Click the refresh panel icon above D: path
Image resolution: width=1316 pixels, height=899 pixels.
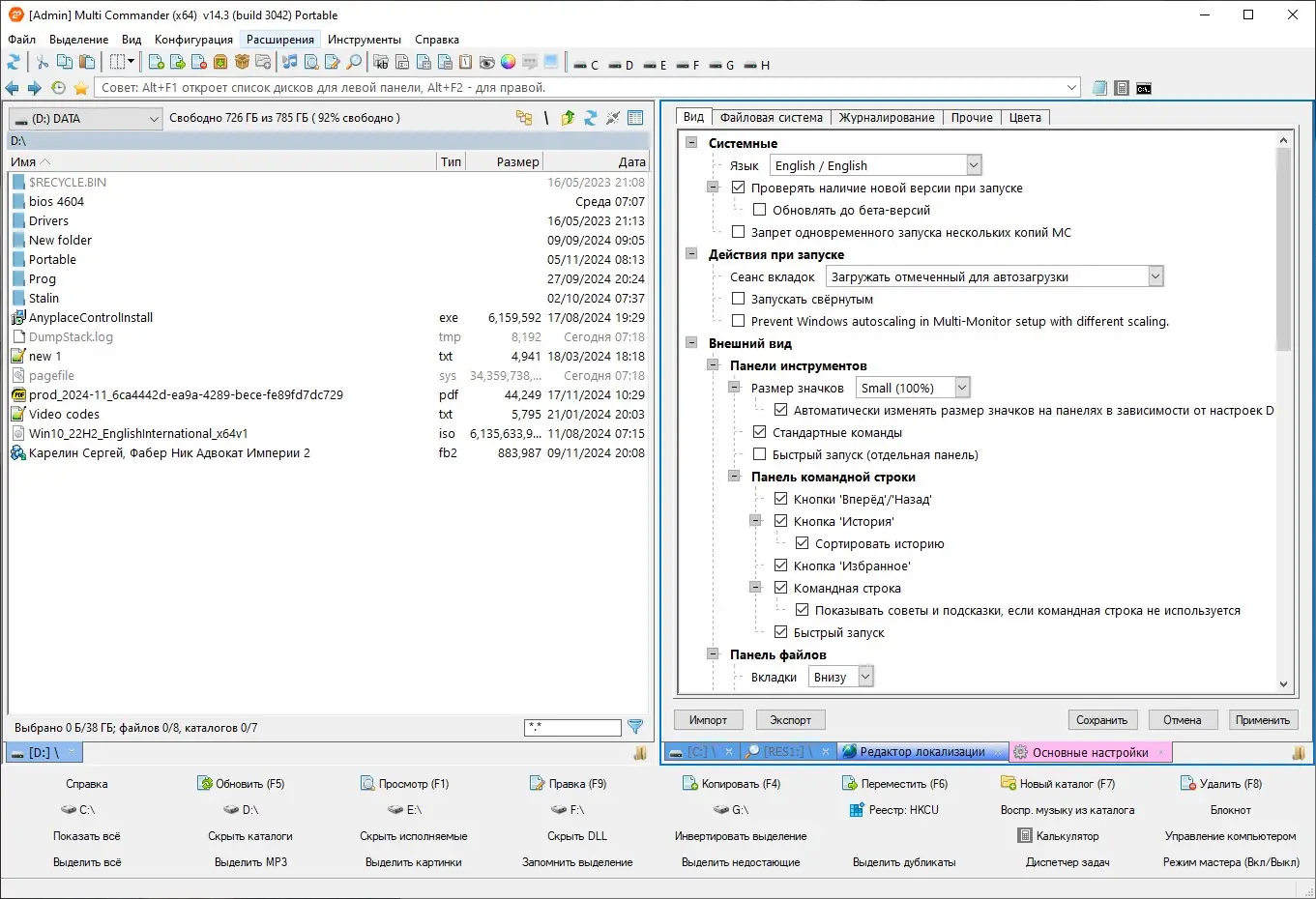coord(589,117)
